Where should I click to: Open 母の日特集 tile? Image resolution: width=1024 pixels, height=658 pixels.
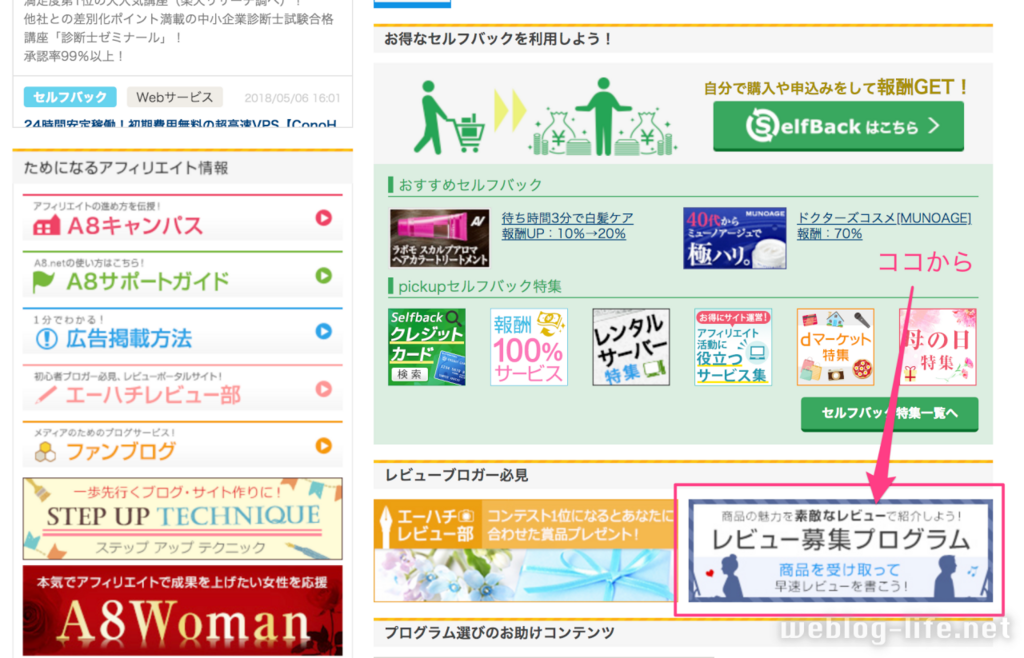coord(937,347)
